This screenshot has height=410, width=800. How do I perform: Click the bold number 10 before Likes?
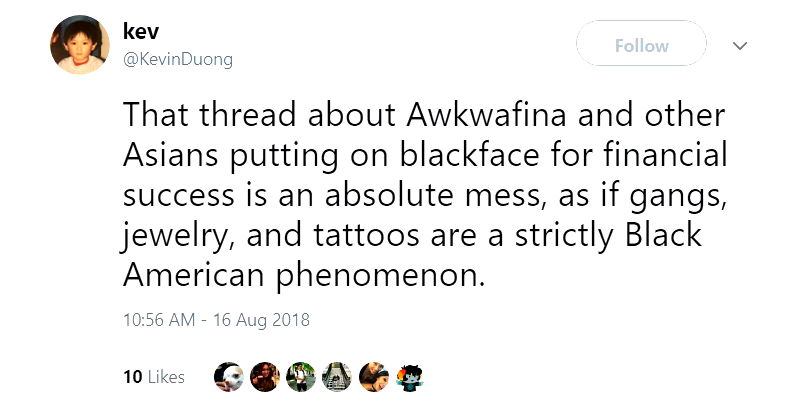(x=131, y=377)
